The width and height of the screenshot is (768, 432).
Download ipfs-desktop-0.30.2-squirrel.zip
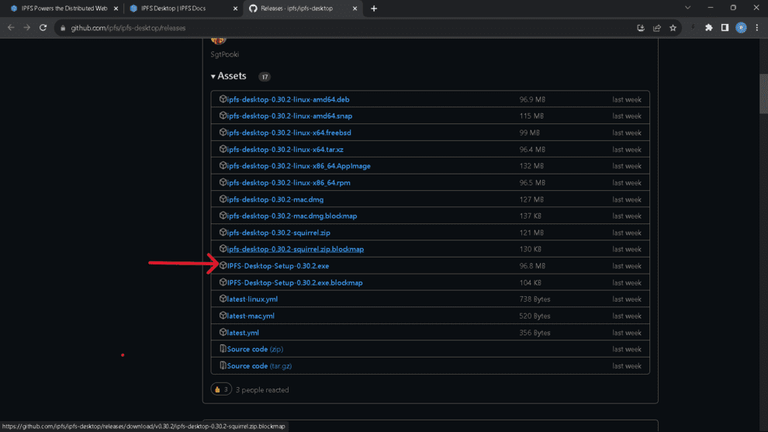pos(279,233)
